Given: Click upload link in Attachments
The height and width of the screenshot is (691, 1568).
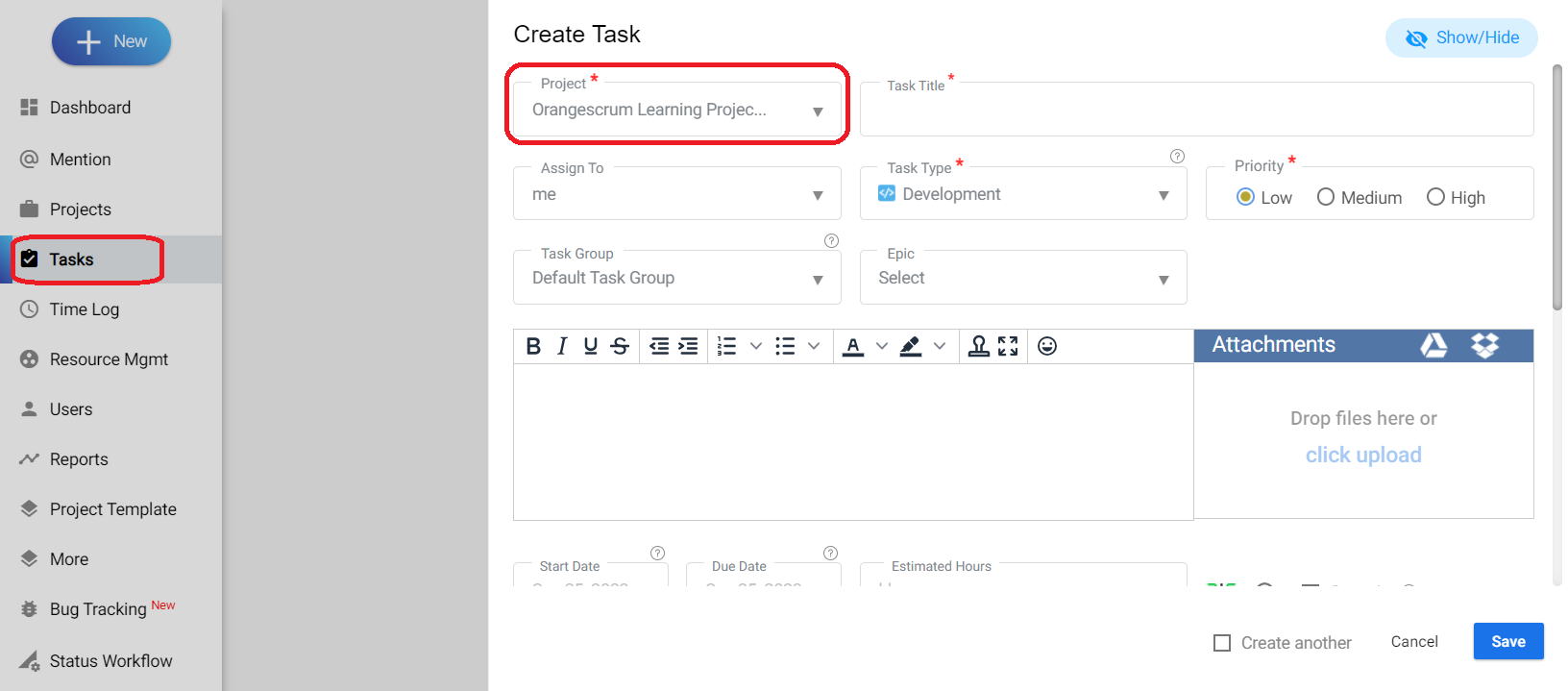Looking at the screenshot, I should (1363, 456).
